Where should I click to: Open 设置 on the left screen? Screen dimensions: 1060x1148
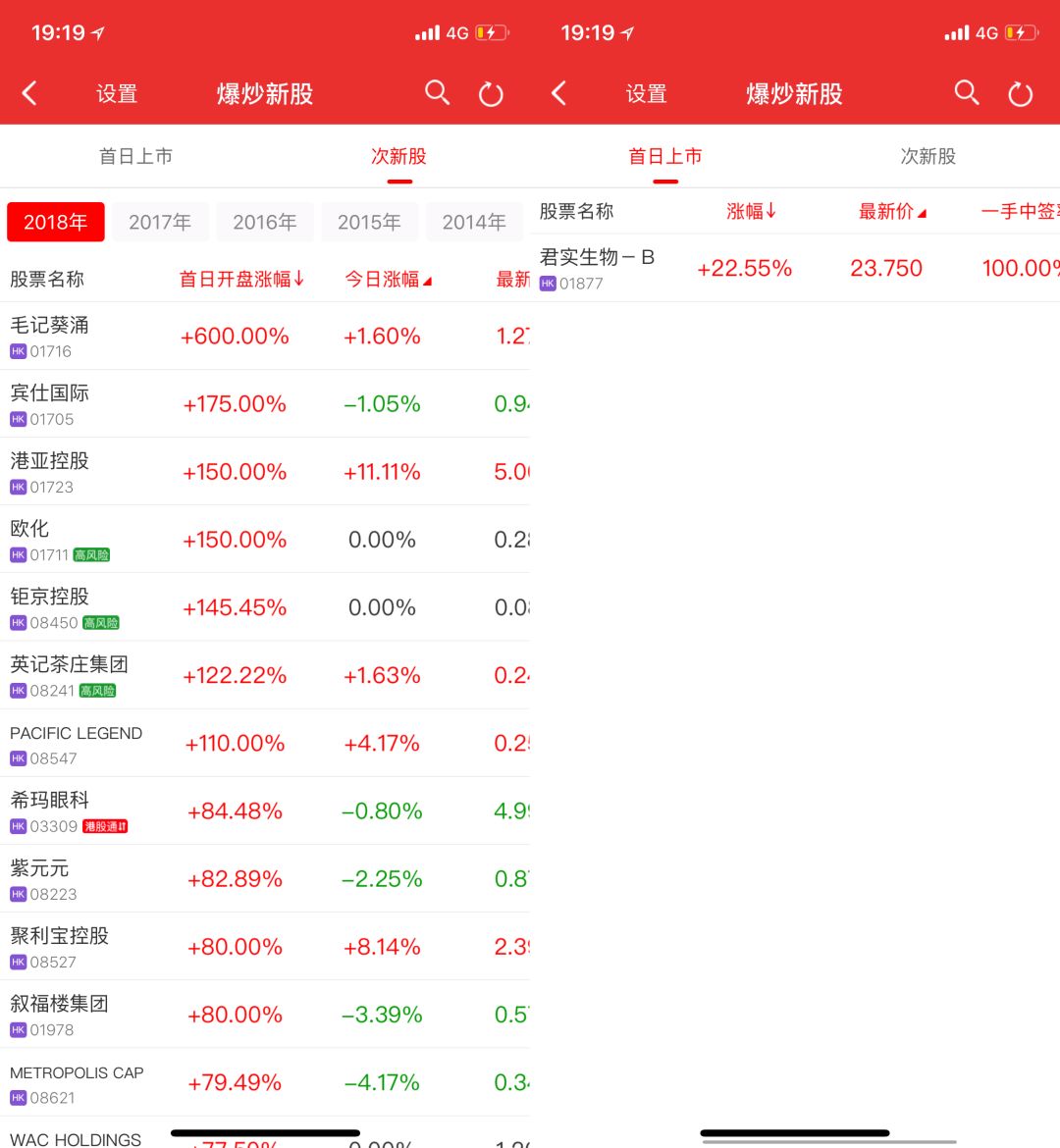pyautogui.click(x=117, y=94)
